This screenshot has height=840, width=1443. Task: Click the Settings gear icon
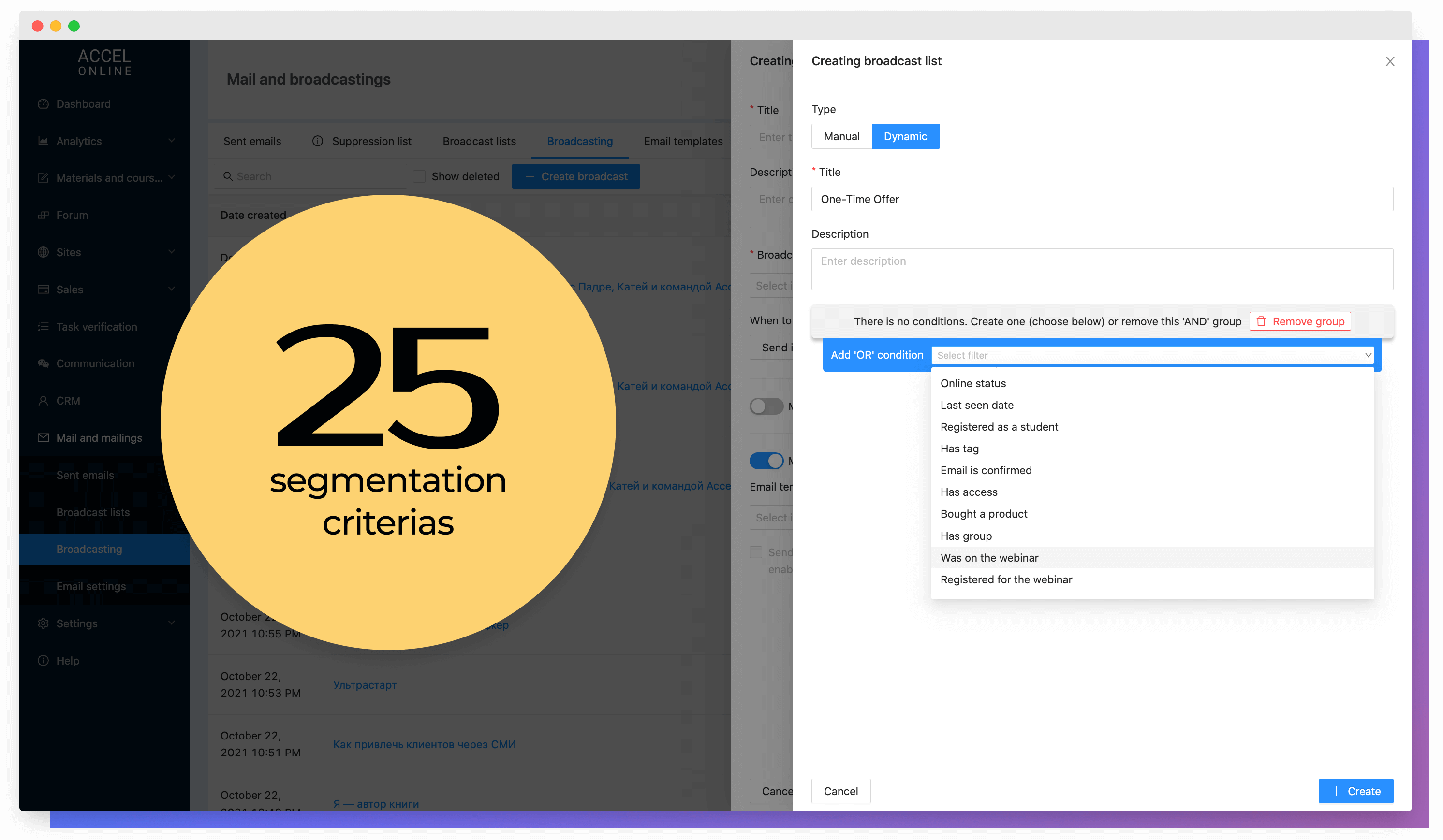43,623
